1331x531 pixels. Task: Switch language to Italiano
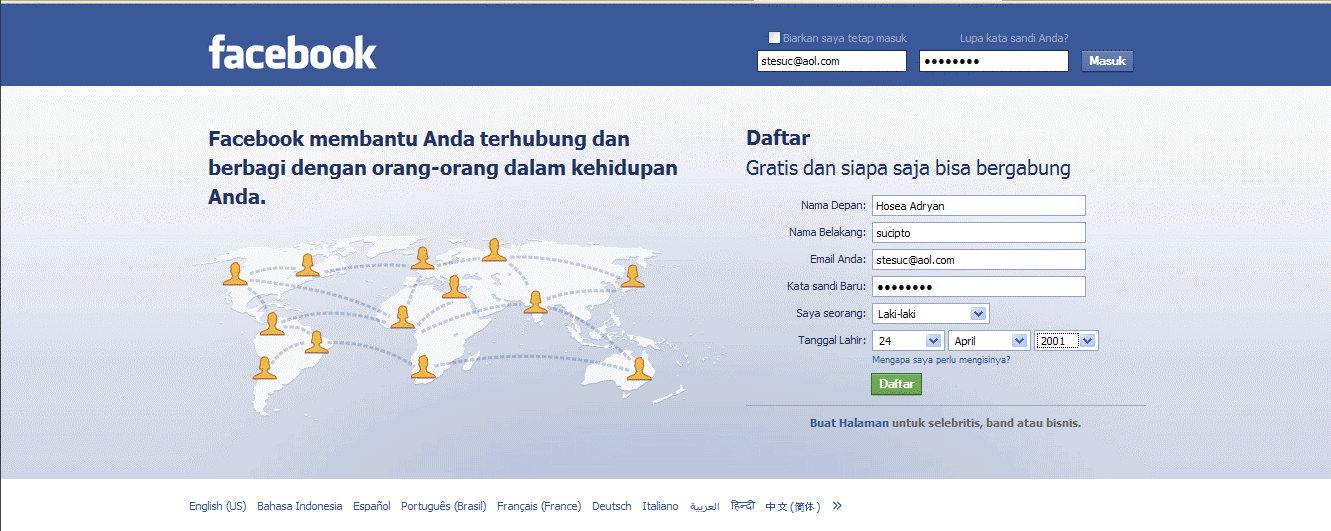pyautogui.click(x=660, y=506)
